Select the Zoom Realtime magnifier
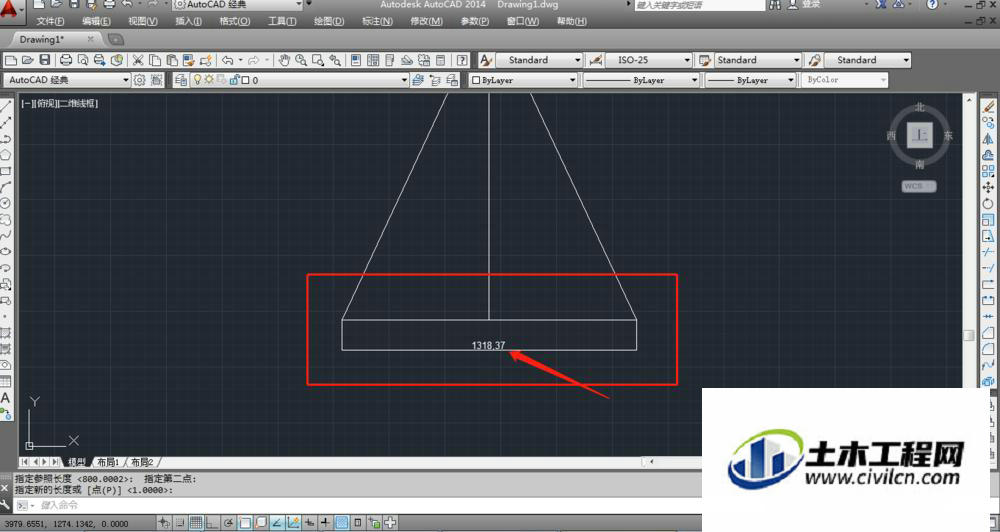 tap(300, 60)
